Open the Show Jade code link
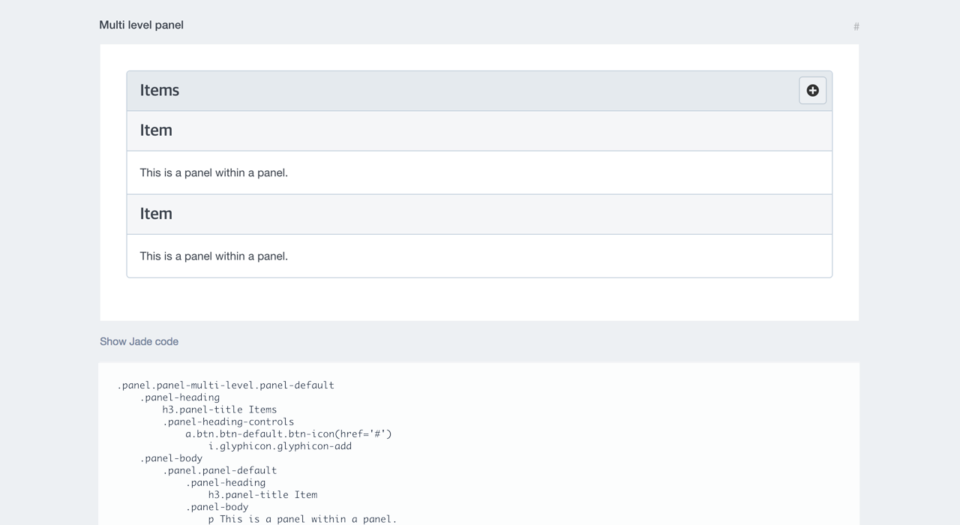Image resolution: width=960 pixels, height=525 pixels. point(139,341)
